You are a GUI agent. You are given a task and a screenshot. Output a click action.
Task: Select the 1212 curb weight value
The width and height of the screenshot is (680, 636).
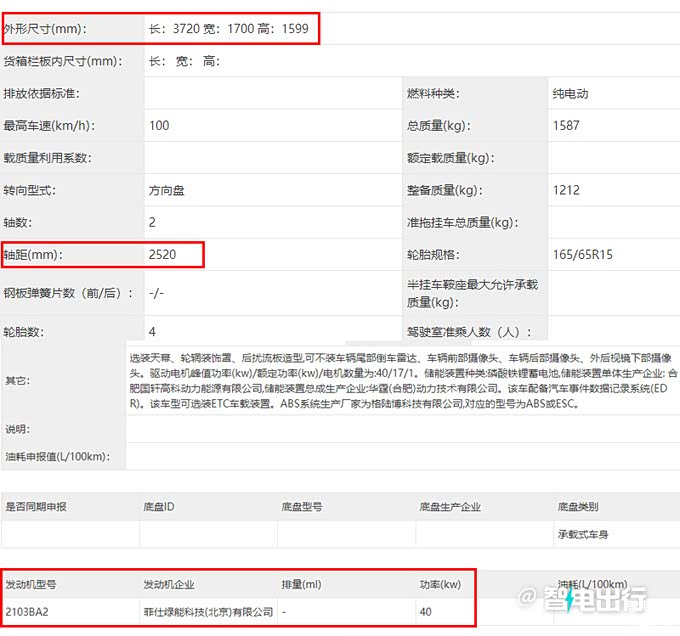click(566, 190)
